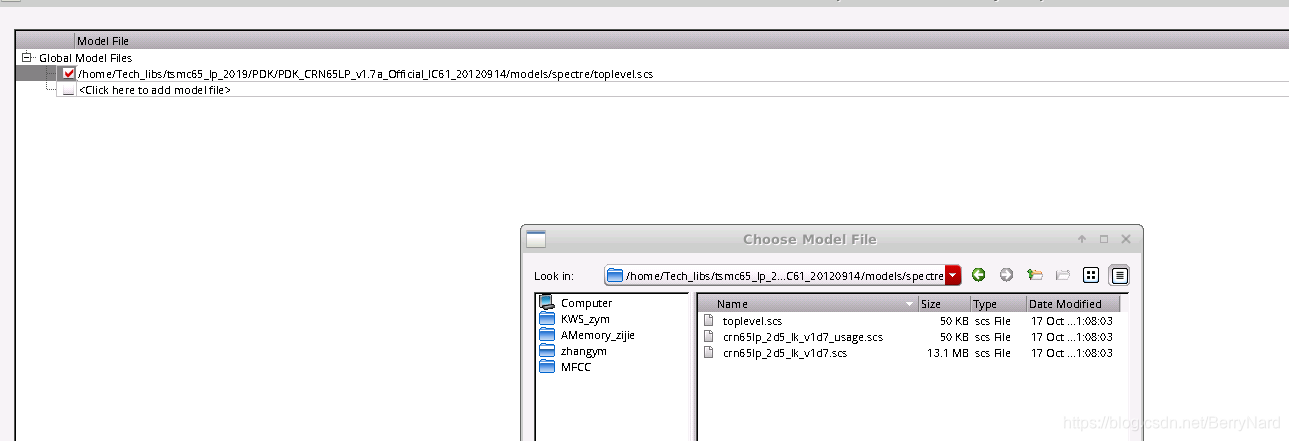1289x441 pixels.
Task: Go to parent directory using folder-up icon
Action: pos(1035,275)
